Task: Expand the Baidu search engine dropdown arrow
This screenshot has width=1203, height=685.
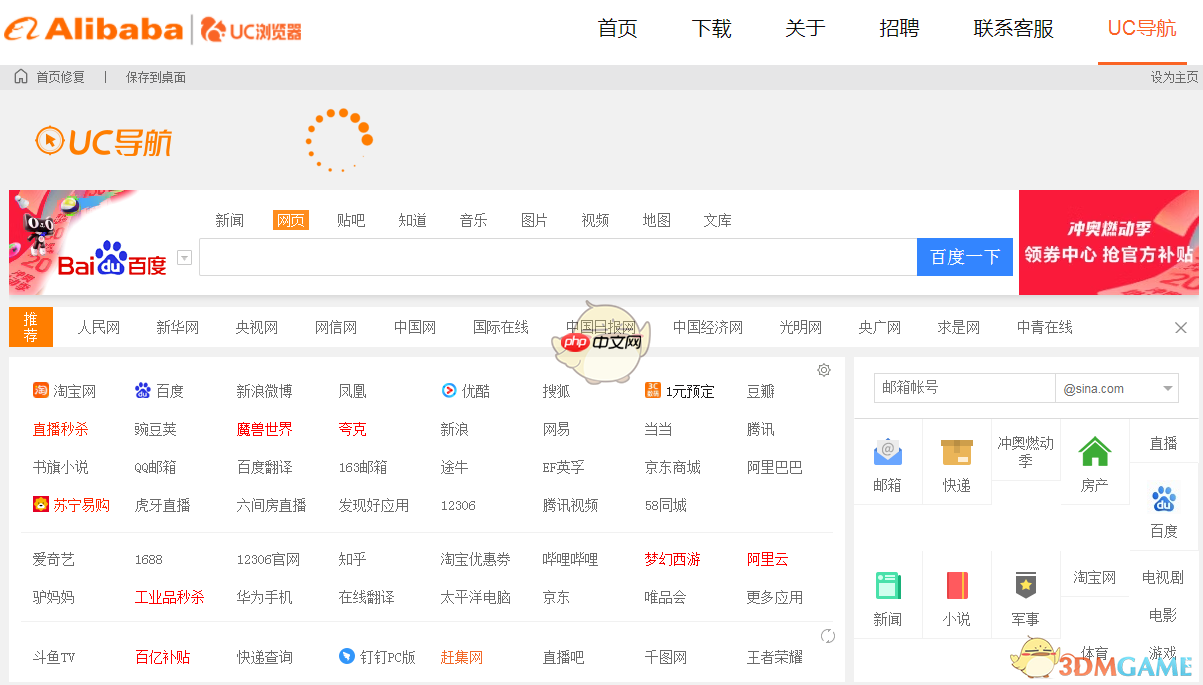Action: click(184, 257)
